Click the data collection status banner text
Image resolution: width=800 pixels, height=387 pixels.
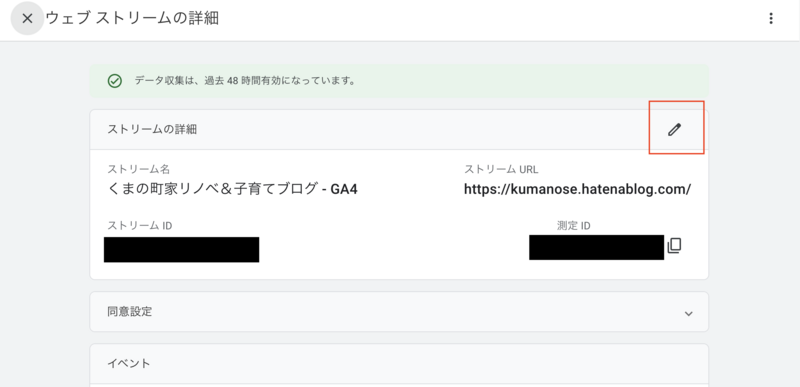coord(245,81)
